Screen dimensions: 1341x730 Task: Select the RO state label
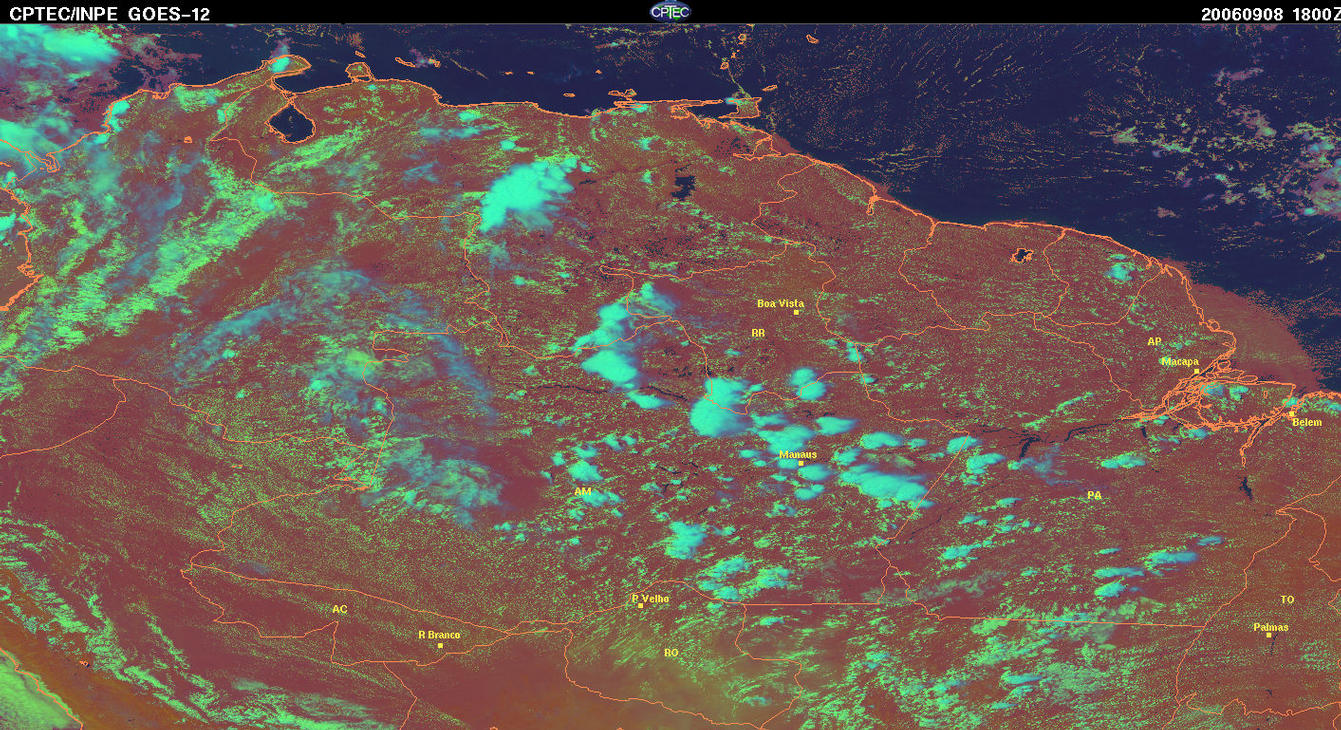[671, 653]
